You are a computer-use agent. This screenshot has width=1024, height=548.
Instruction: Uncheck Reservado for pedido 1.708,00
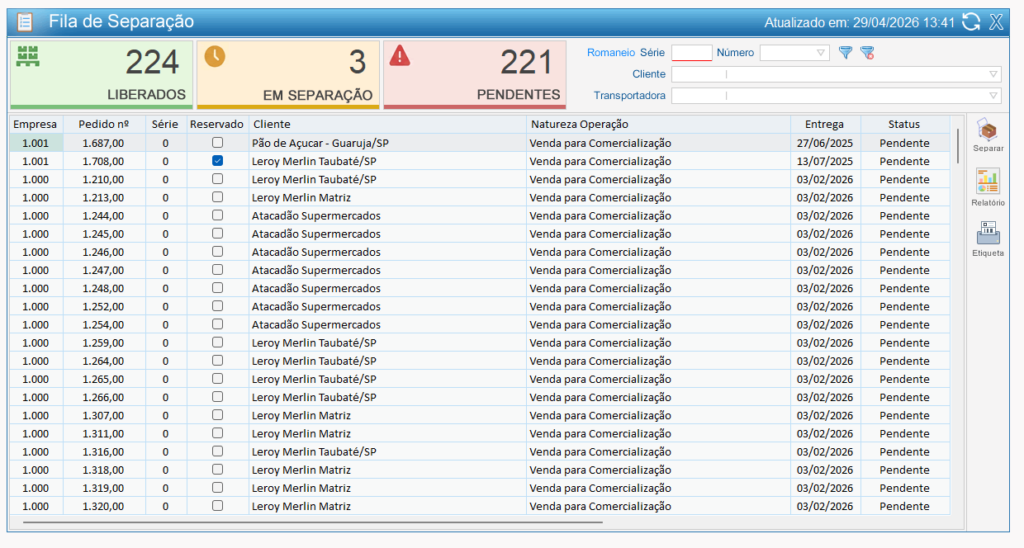pyautogui.click(x=217, y=161)
